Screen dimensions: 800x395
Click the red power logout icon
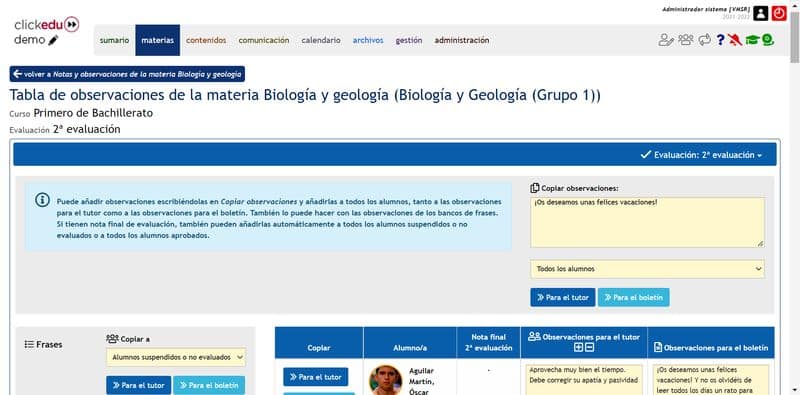tap(779, 13)
